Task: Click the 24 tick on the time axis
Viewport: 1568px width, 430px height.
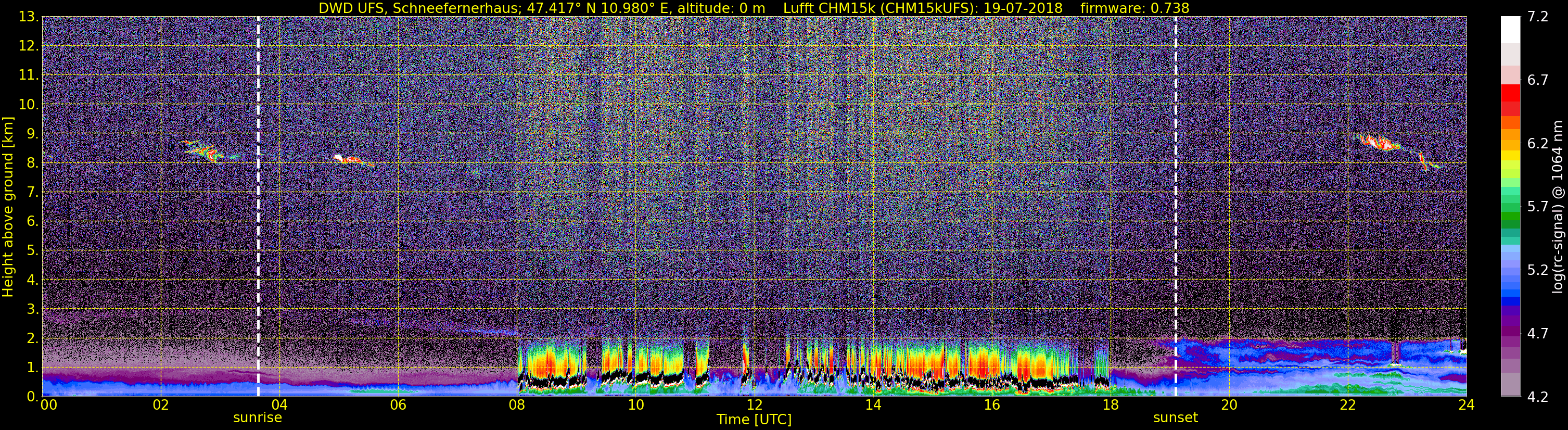Action: coord(1467,405)
